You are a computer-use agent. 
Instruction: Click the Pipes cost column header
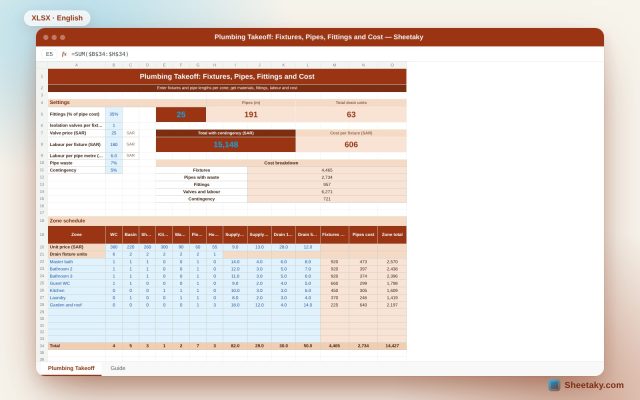(x=363, y=235)
